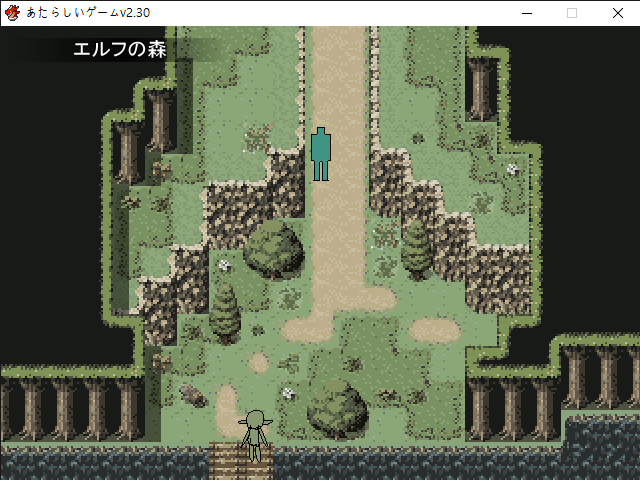Click the wooden bridge over the river

(x=240, y=461)
